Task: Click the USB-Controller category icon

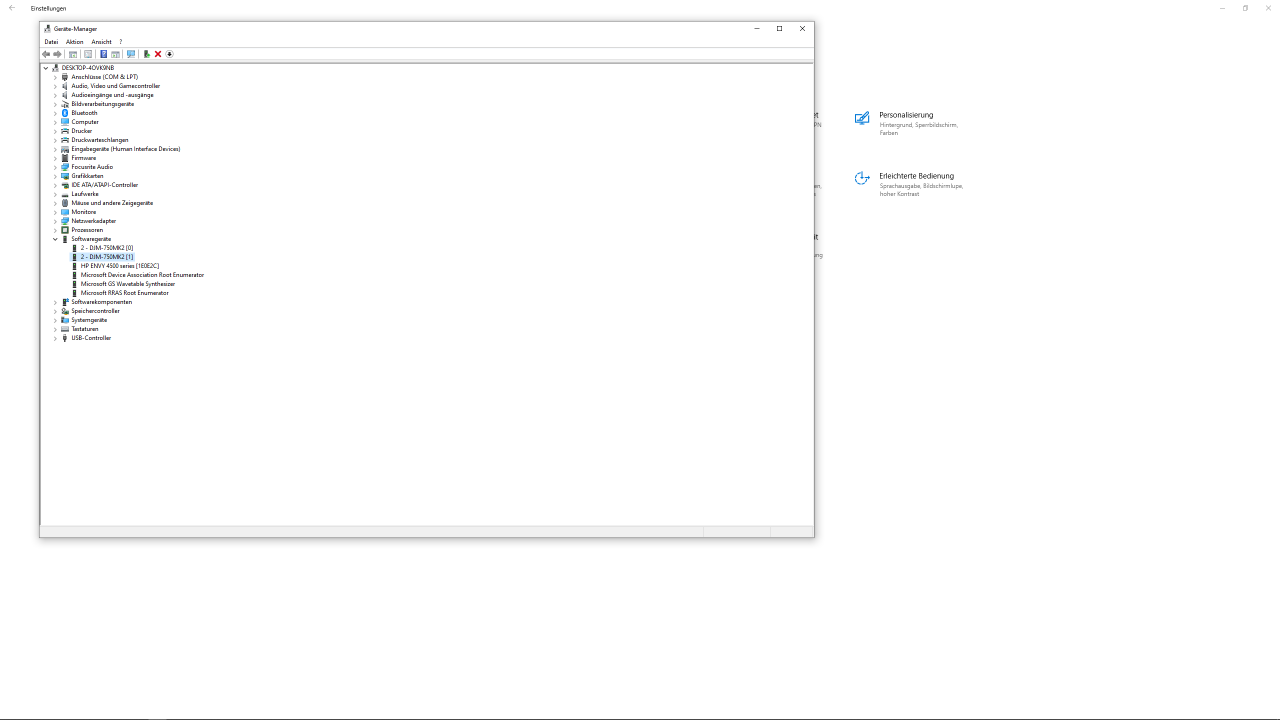Action: [x=65, y=338]
